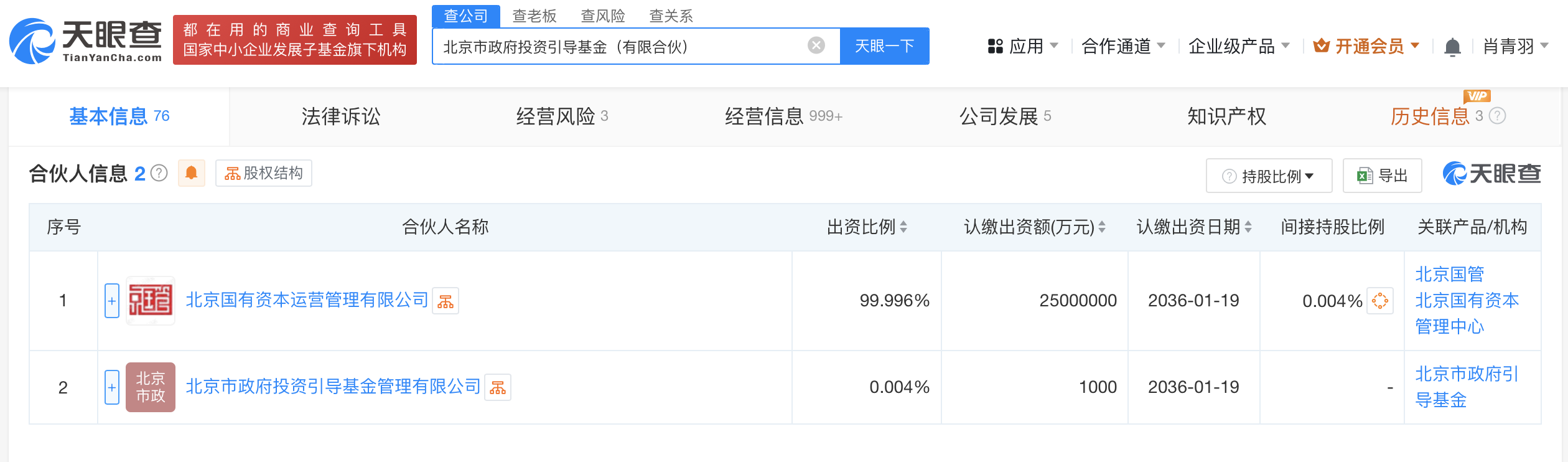Expand row 2 partner with the plus button
The width and height of the screenshot is (1568, 462).
(112, 387)
